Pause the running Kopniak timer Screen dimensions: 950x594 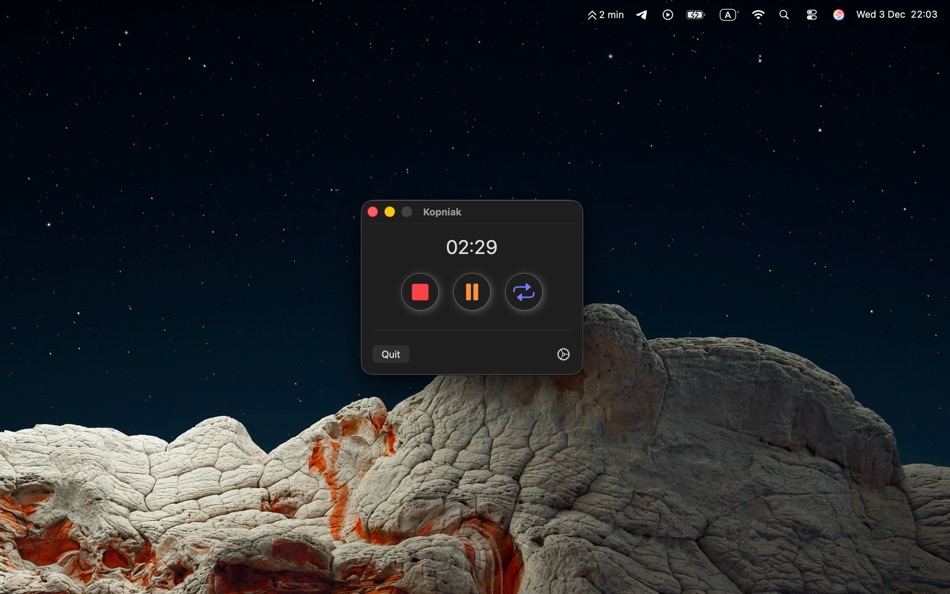click(x=471, y=292)
